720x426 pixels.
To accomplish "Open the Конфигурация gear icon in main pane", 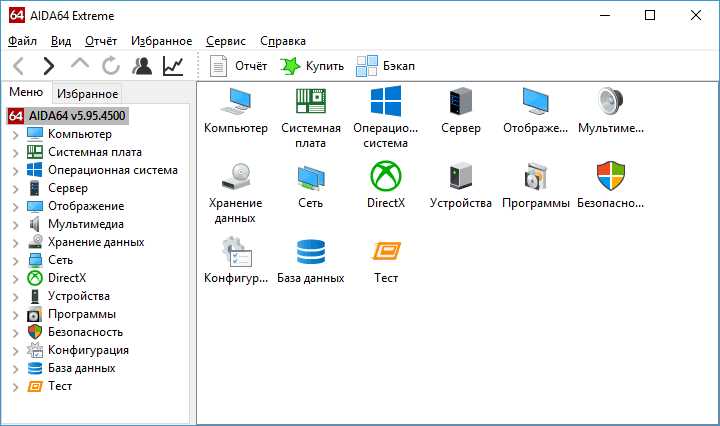I will [x=236, y=251].
